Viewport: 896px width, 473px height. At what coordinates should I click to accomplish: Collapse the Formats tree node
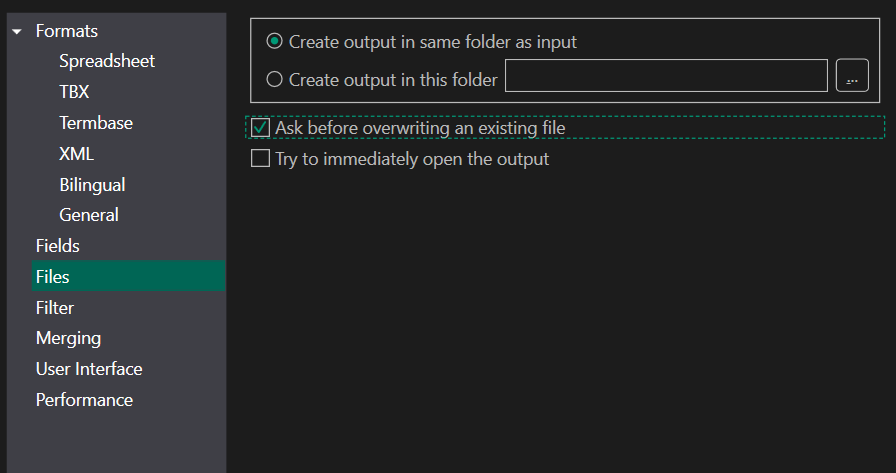(x=17, y=32)
